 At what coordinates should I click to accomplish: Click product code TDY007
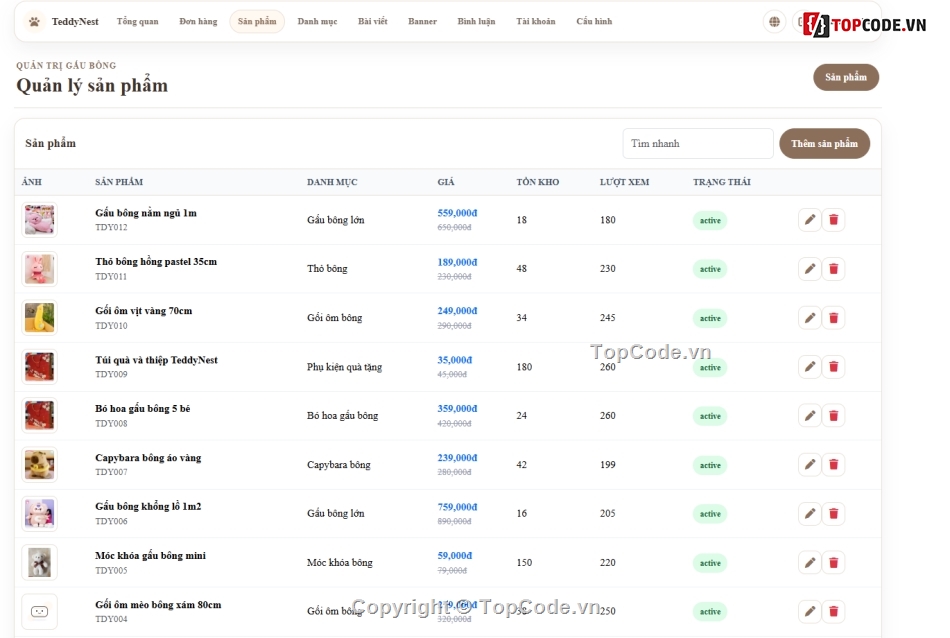(x=111, y=472)
